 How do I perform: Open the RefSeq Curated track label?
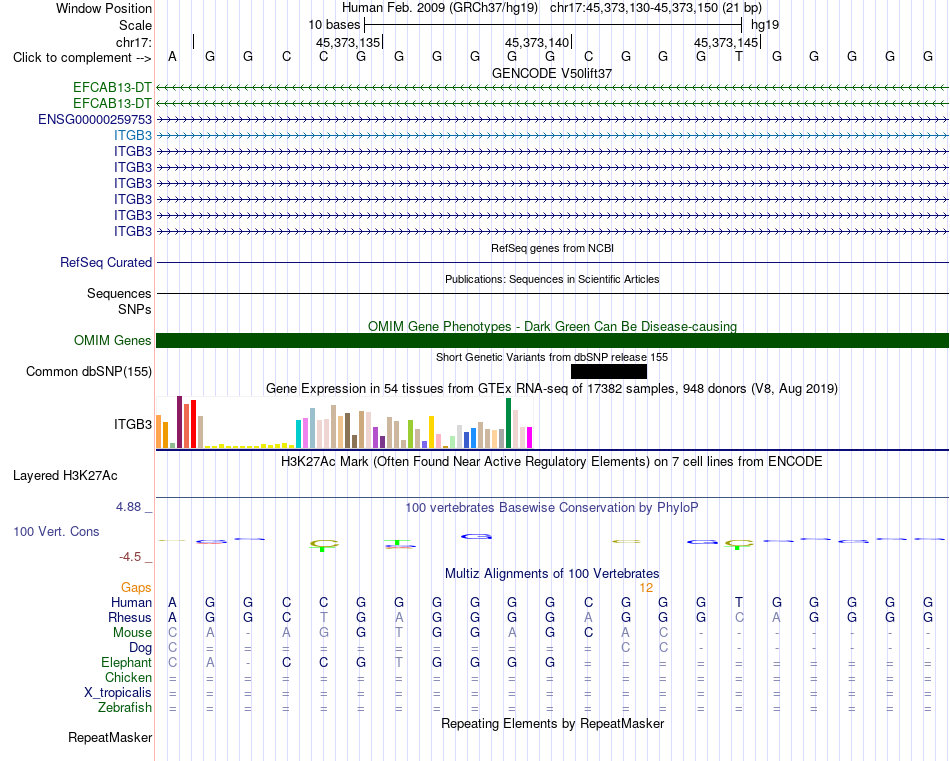pyautogui.click(x=106, y=262)
